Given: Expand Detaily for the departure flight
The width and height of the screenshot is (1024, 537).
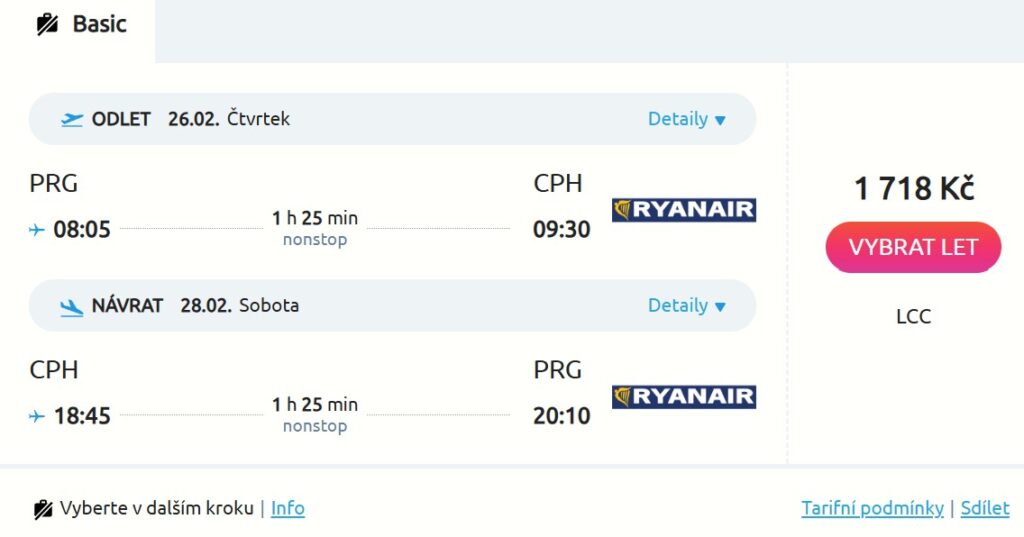Looking at the screenshot, I should coord(686,119).
